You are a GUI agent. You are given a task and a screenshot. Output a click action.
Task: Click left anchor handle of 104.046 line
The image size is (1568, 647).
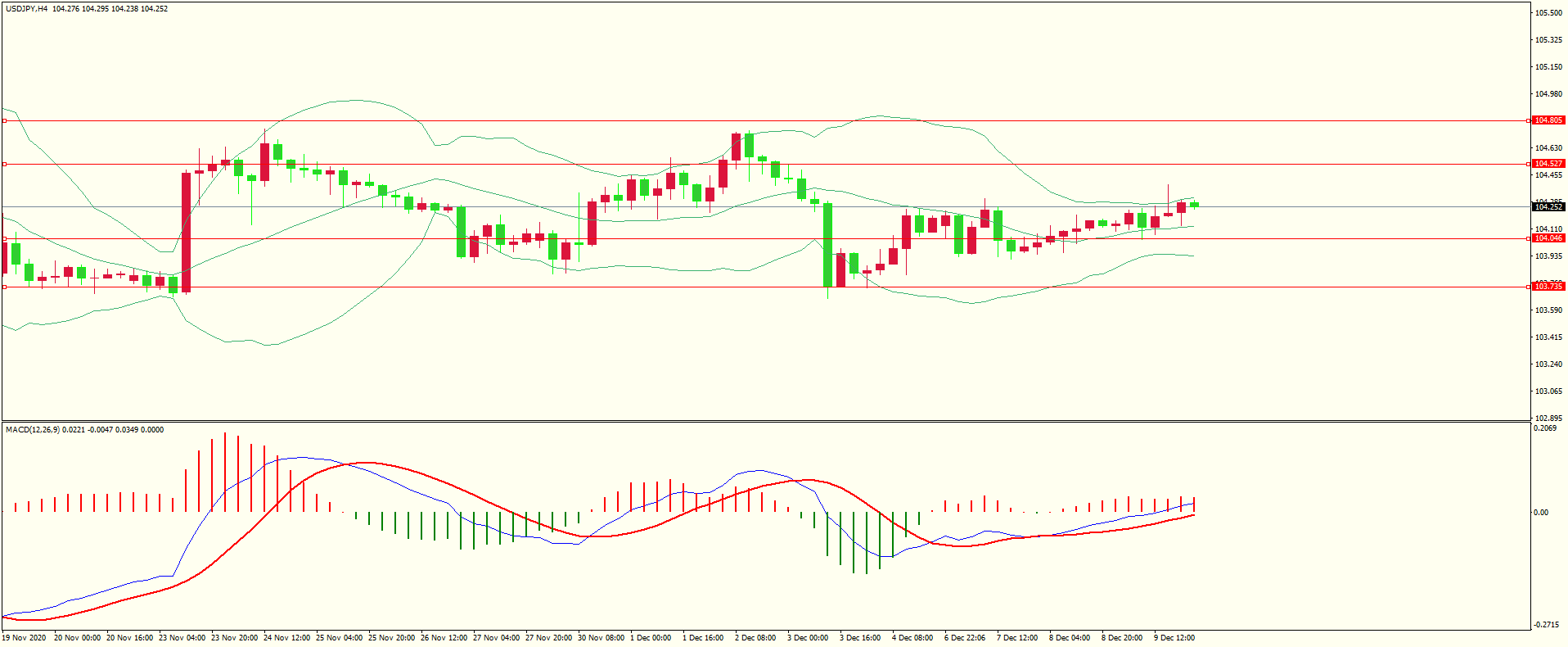[4, 238]
